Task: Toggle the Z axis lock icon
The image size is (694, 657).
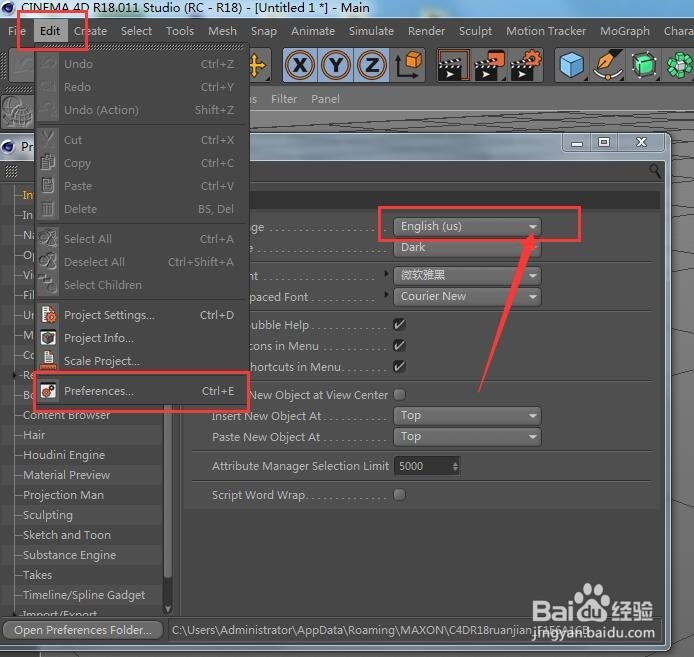Action: (371, 66)
